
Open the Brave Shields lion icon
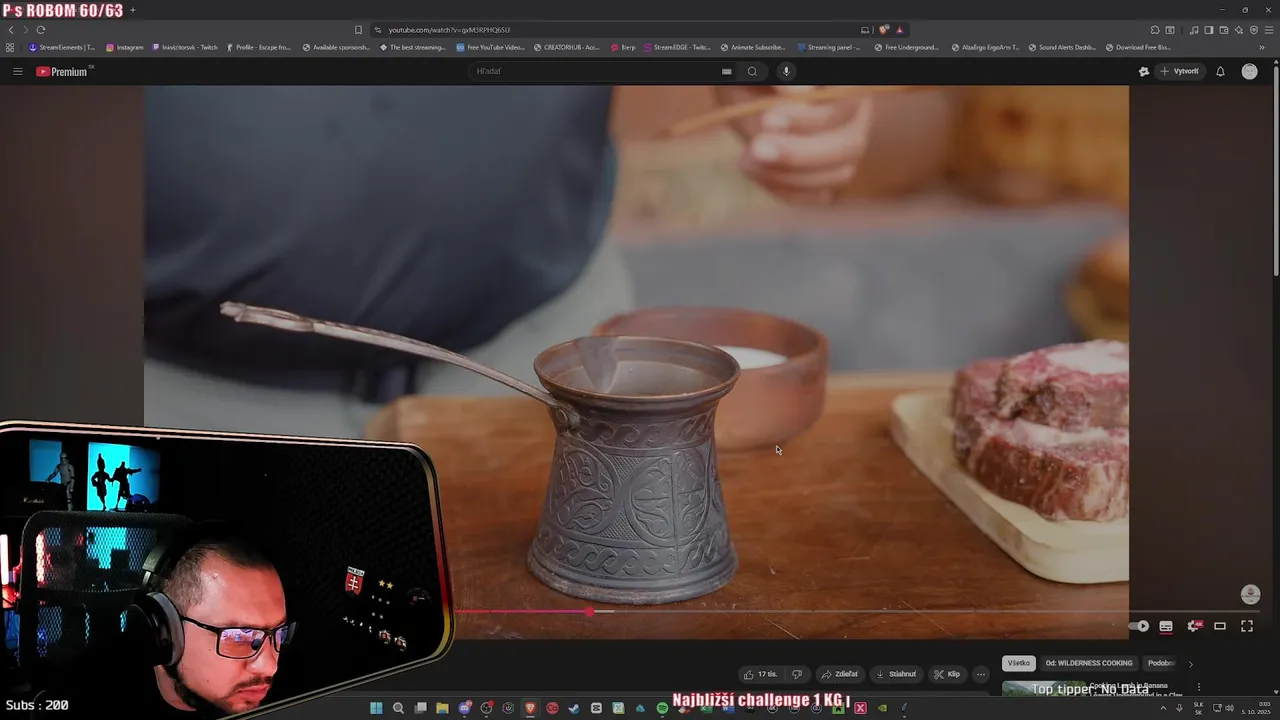(884, 30)
